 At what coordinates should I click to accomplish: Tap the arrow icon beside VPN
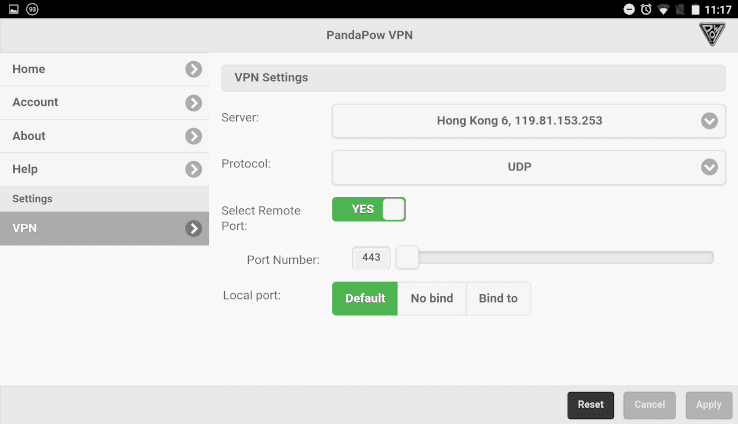(194, 228)
